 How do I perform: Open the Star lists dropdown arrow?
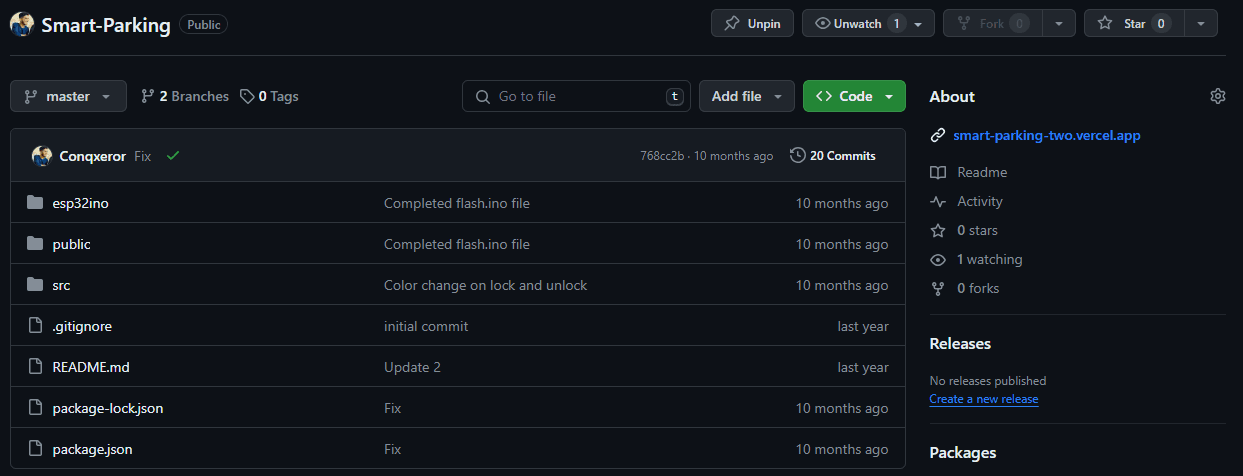click(x=1201, y=23)
